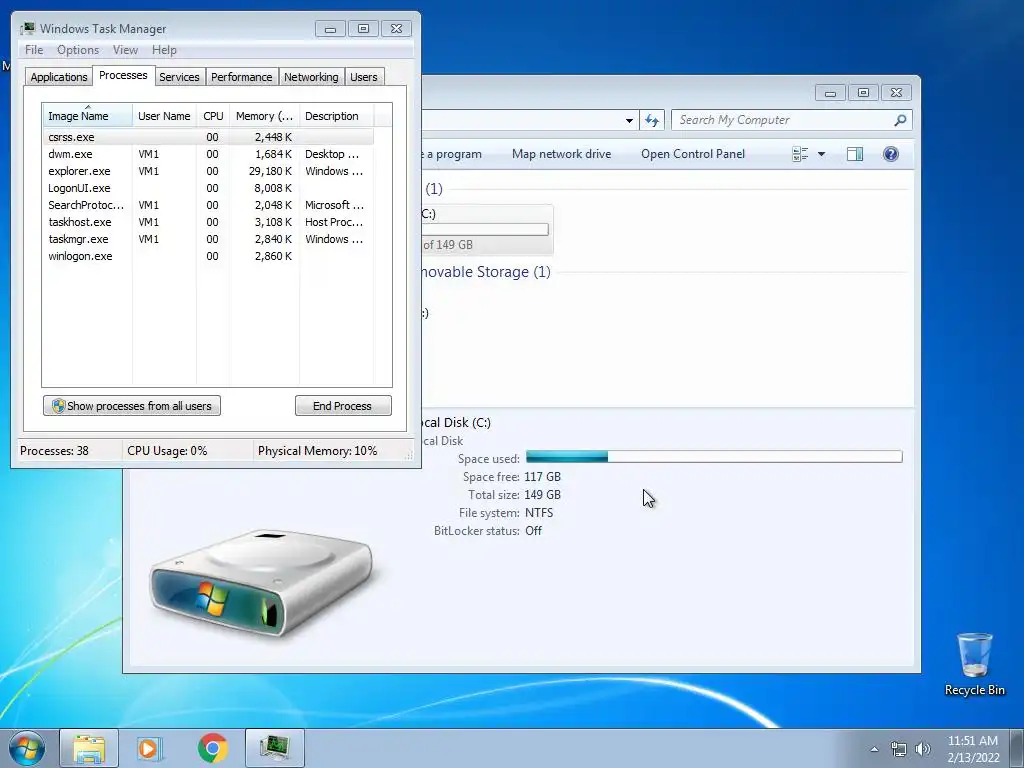
Task: Minimize the Explorer window
Action: pos(830,93)
